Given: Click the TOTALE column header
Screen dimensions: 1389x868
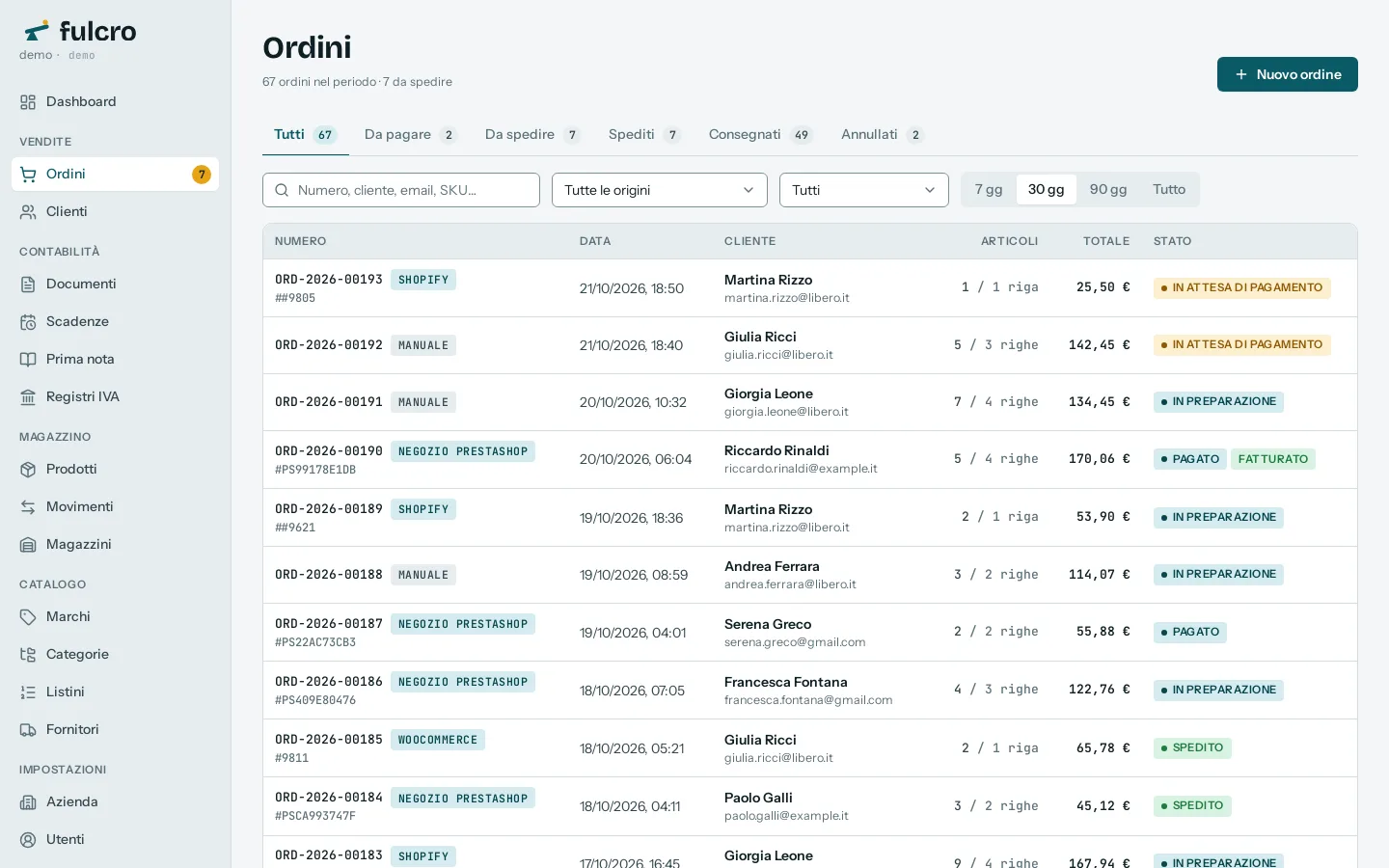Looking at the screenshot, I should pyautogui.click(x=1106, y=241).
